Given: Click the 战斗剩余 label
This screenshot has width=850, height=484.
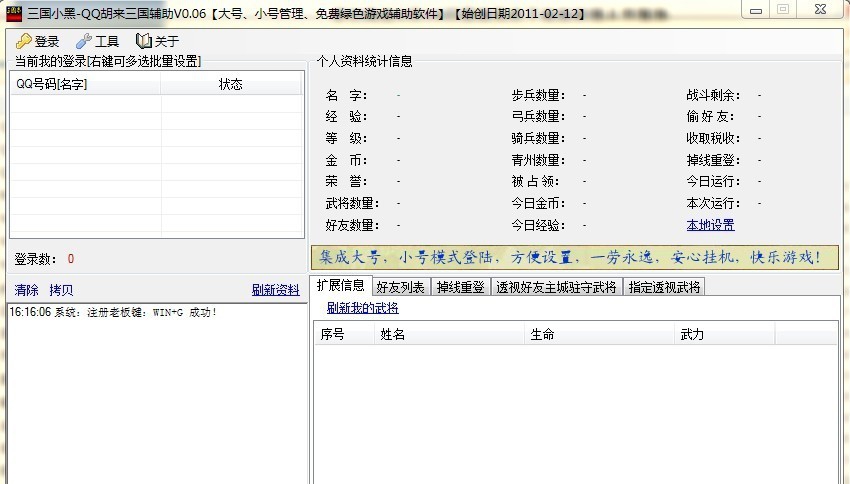Looking at the screenshot, I should coord(713,95).
